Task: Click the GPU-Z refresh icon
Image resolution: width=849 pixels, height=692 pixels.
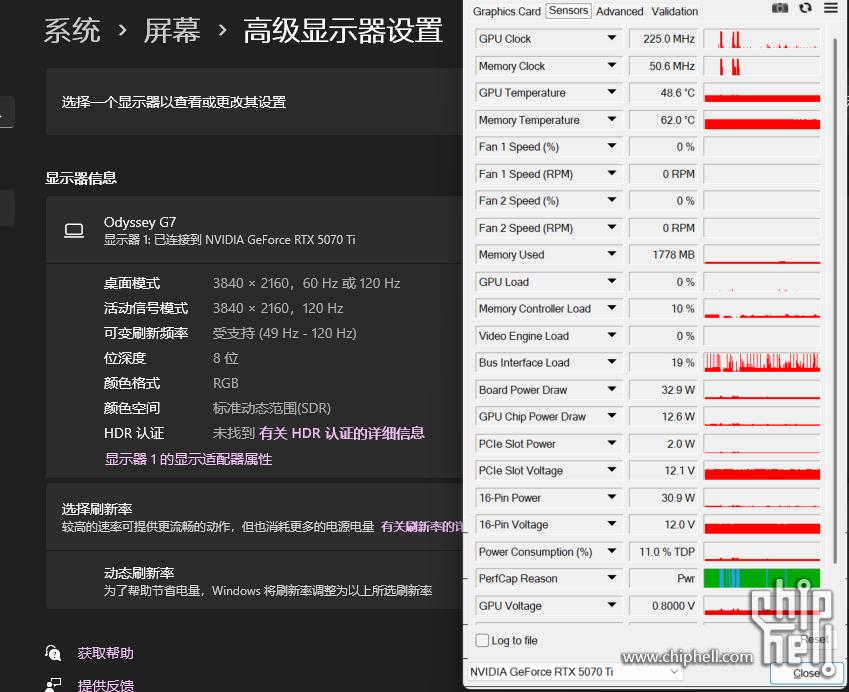Action: click(x=805, y=8)
